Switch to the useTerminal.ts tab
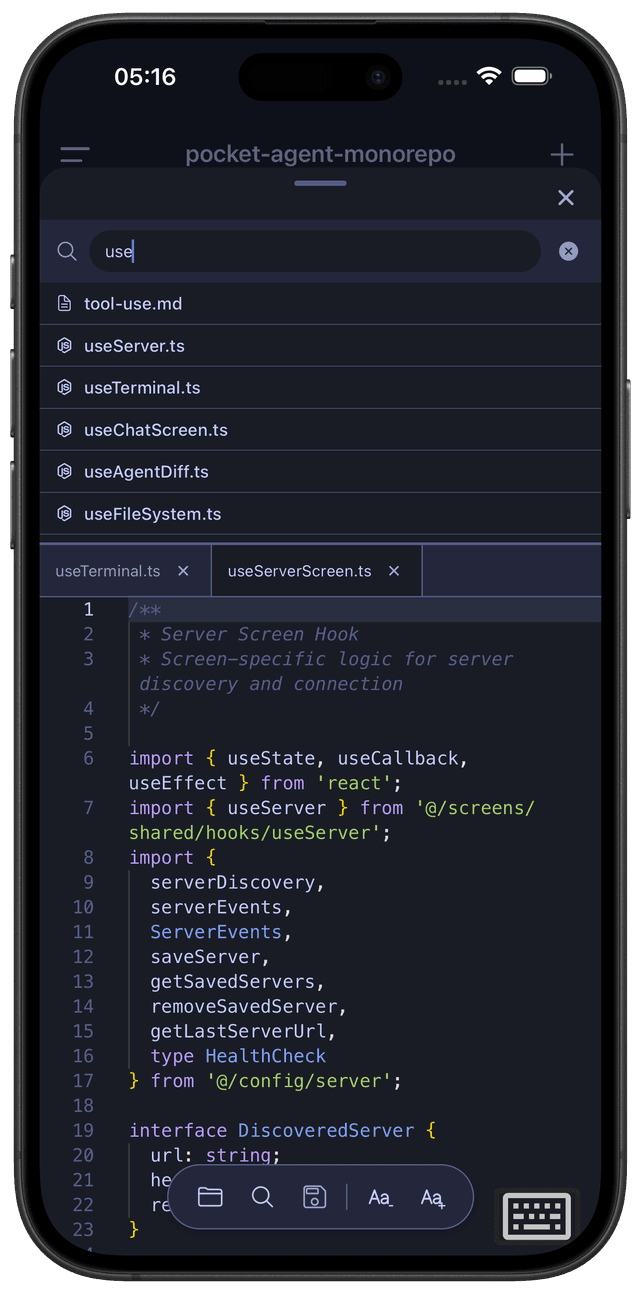The width and height of the screenshot is (640, 1293). 110,570
